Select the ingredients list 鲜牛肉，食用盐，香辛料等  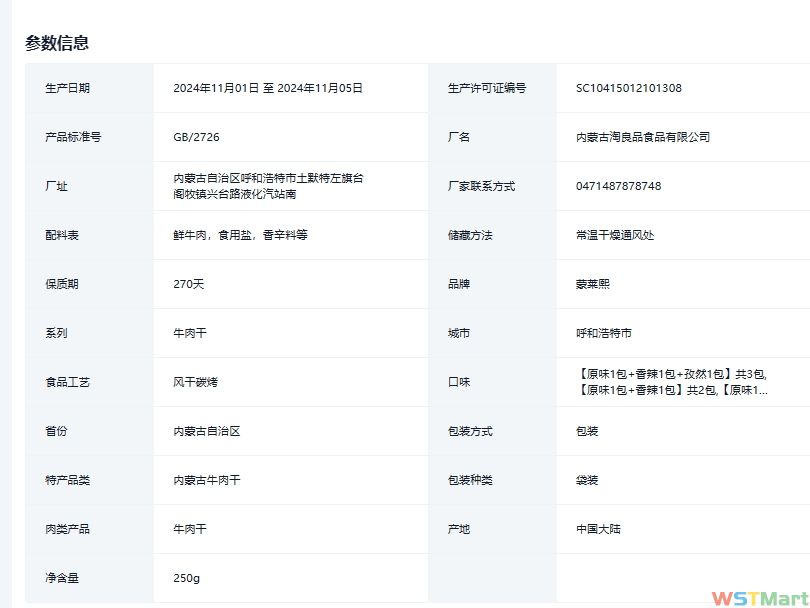(x=240, y=235)
